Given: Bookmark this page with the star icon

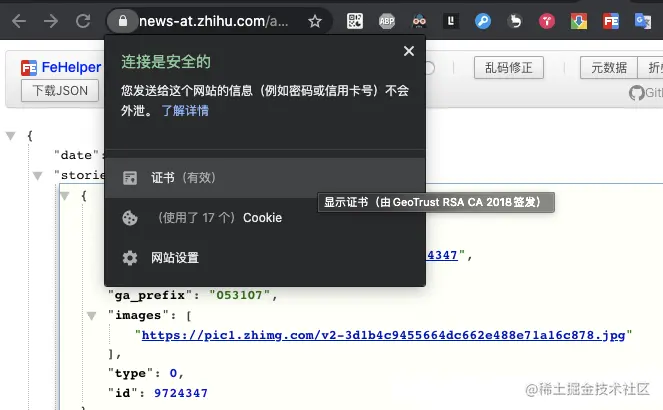Looking at the screenshot, I should [x=315, y=21].
